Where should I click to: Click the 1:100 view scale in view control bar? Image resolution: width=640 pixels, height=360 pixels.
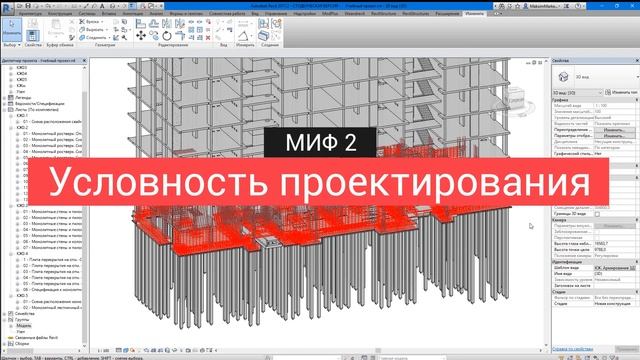click(103, 350)
